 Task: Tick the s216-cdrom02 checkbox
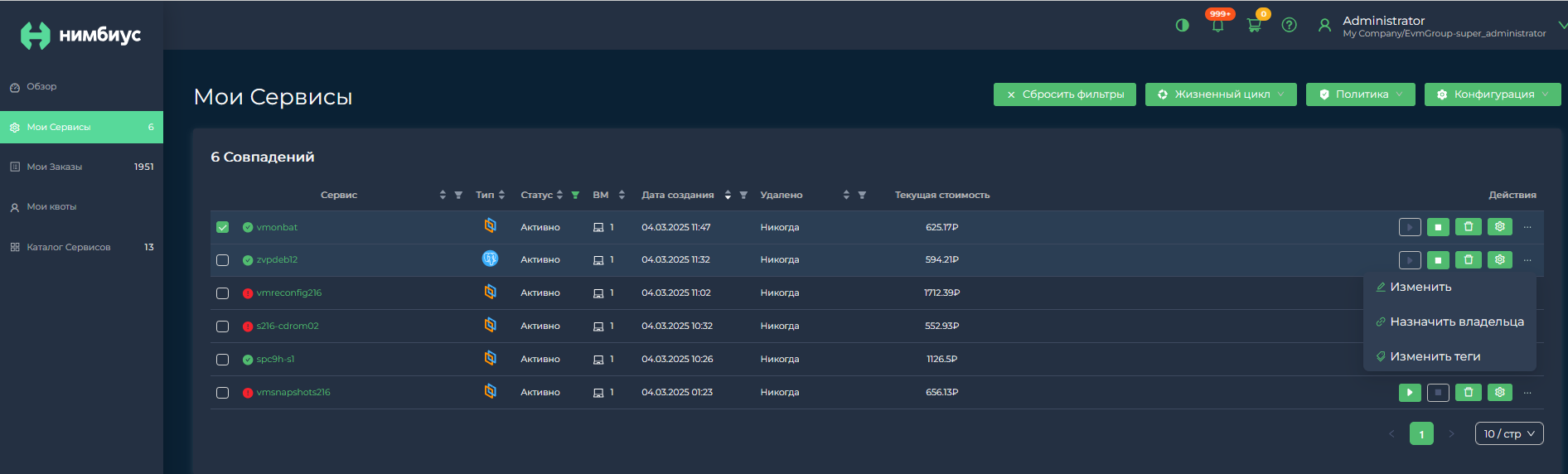(x=222, y=326)
